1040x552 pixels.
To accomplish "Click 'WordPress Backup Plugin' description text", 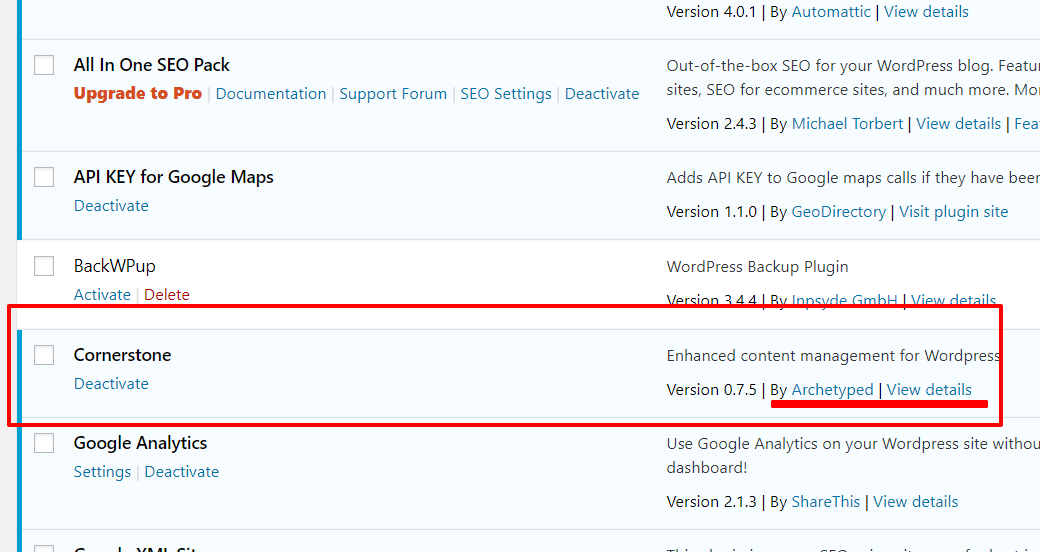I will pos(757,267).
